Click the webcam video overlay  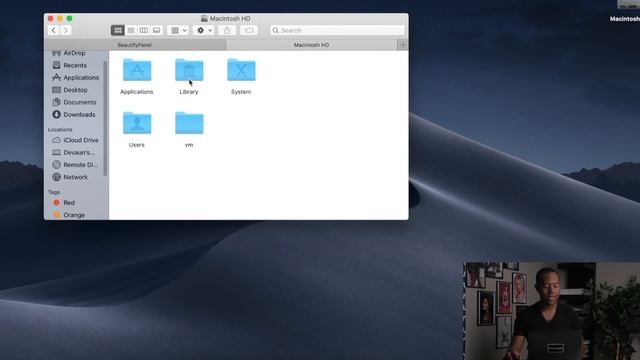click(551, 311)
